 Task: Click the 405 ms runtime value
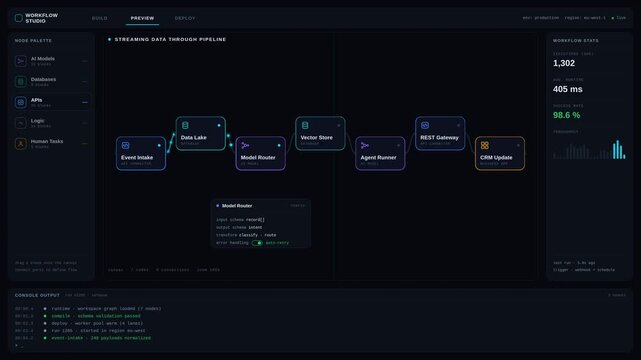568,89
